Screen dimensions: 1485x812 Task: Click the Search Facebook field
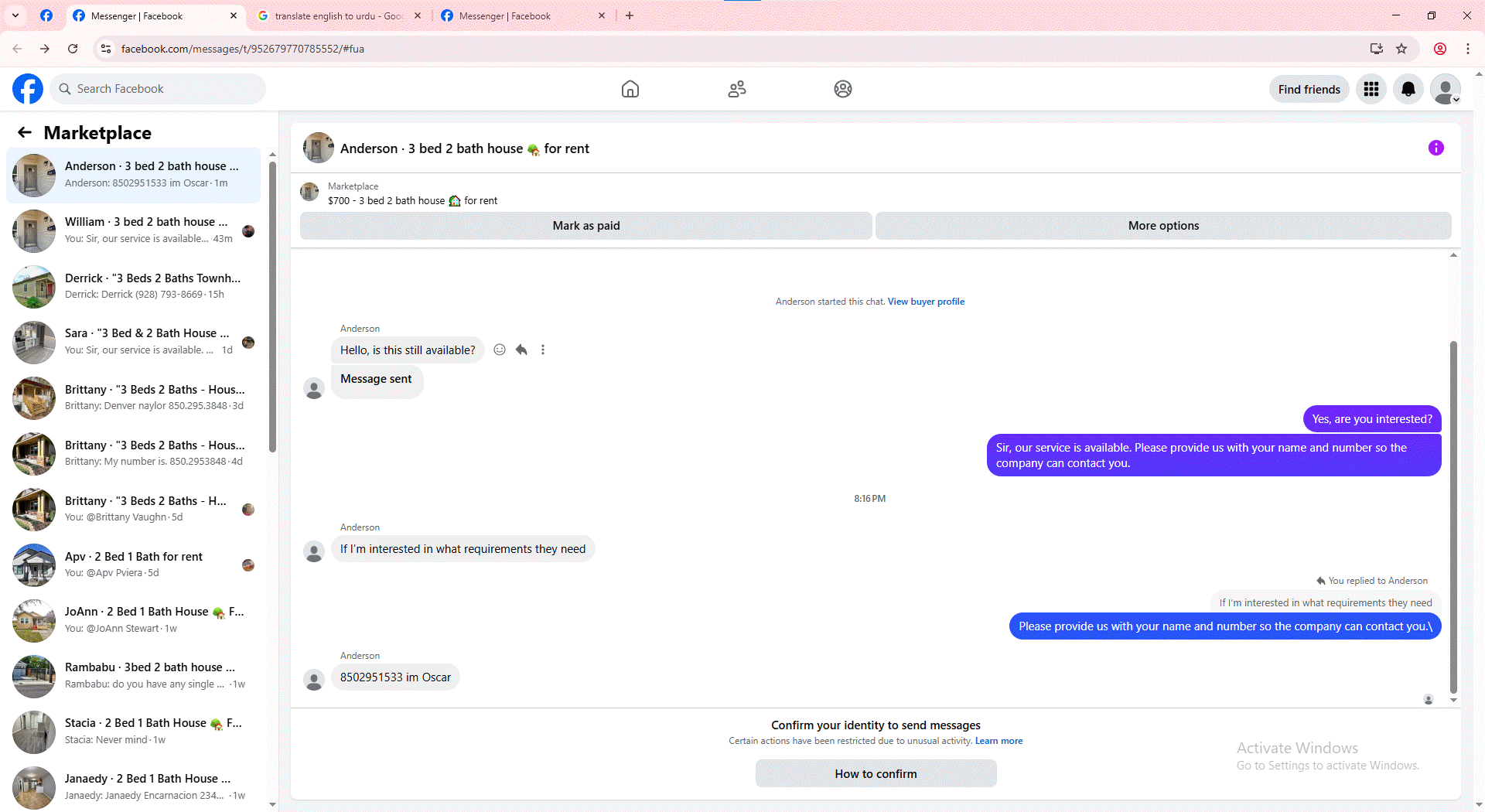pyautogui.click(x=158, y=89)
